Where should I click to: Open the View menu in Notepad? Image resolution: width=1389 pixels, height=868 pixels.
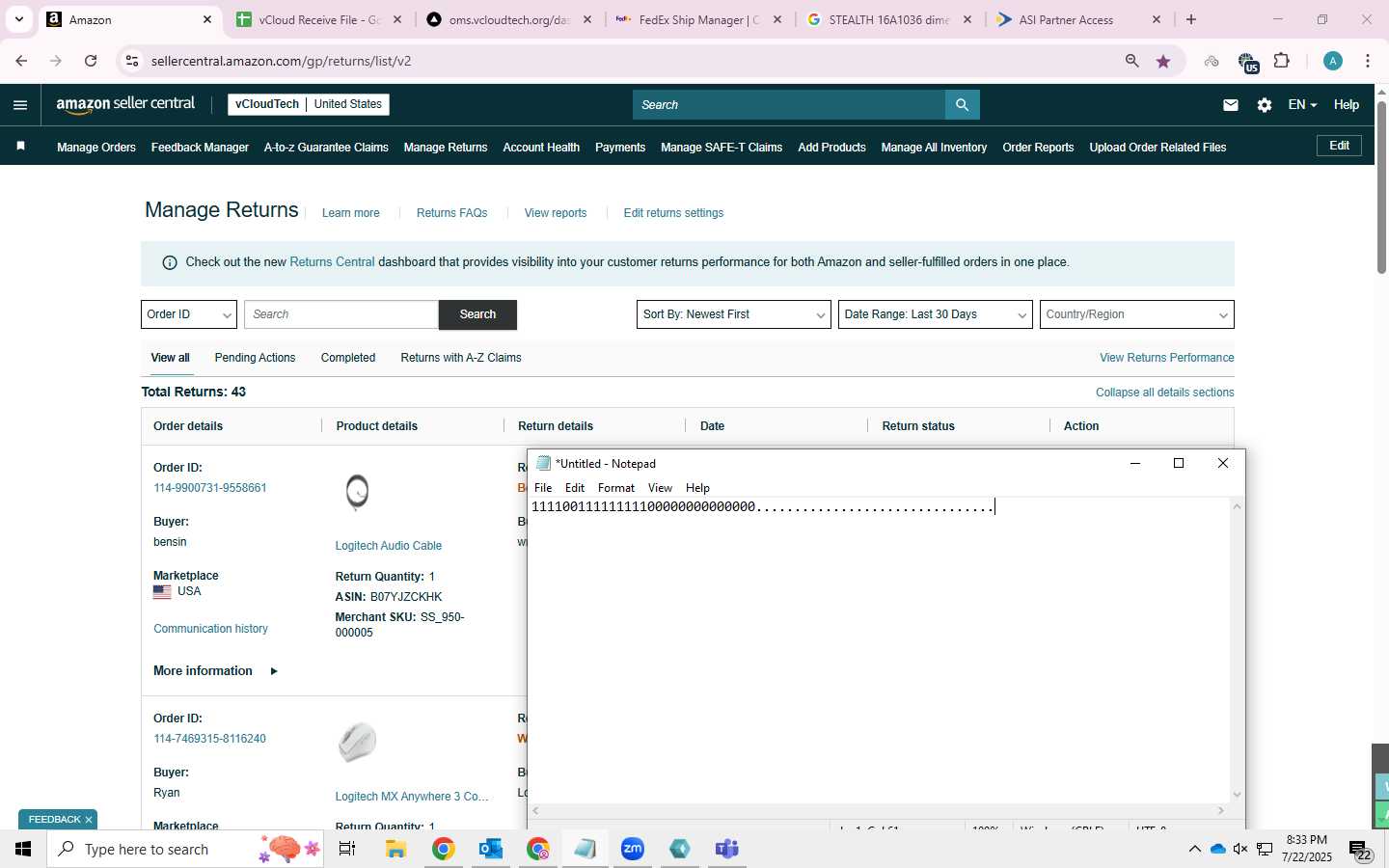click(x=660, y=488)
